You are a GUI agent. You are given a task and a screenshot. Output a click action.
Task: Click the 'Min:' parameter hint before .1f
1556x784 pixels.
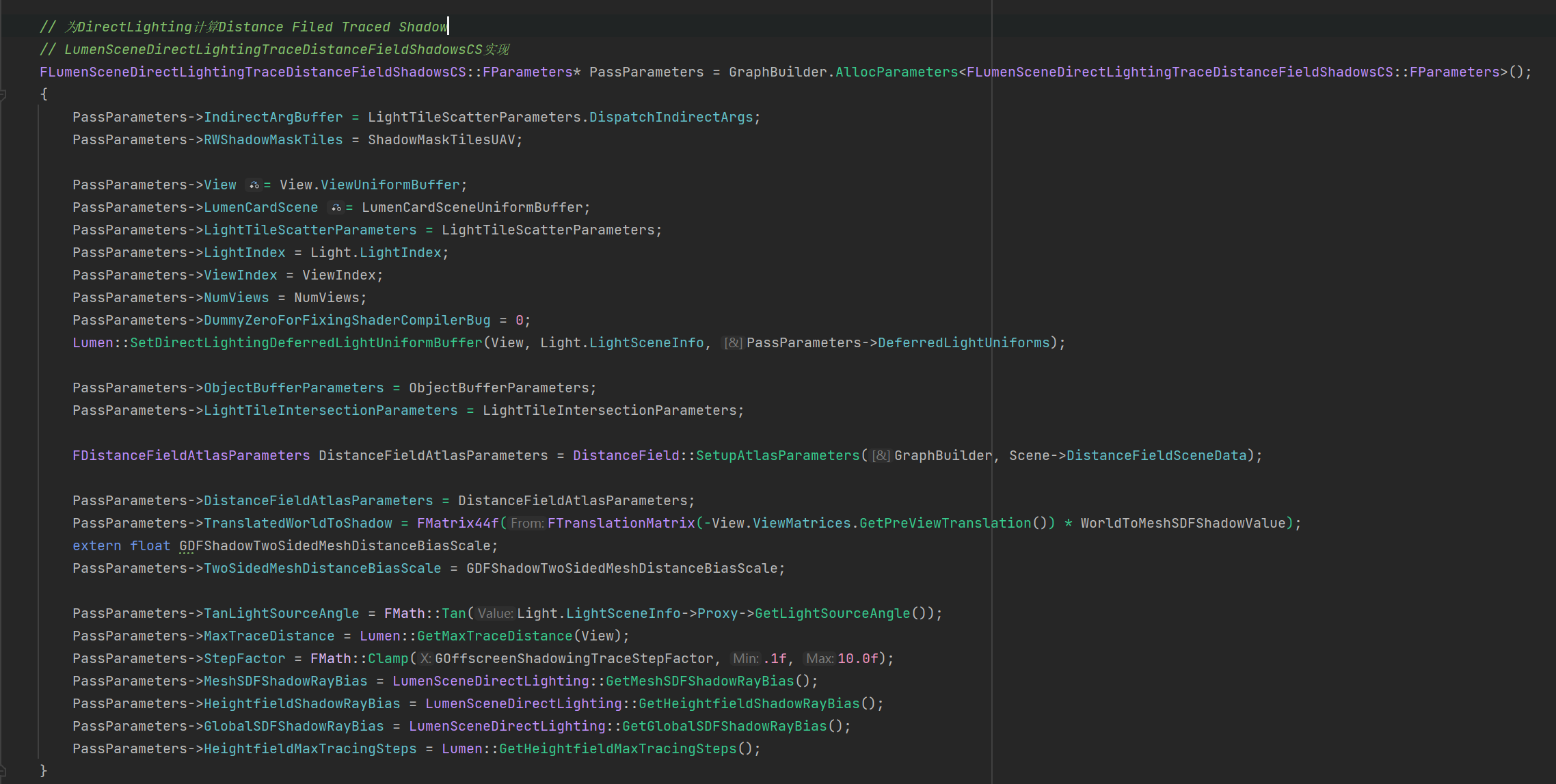[745, 659]
